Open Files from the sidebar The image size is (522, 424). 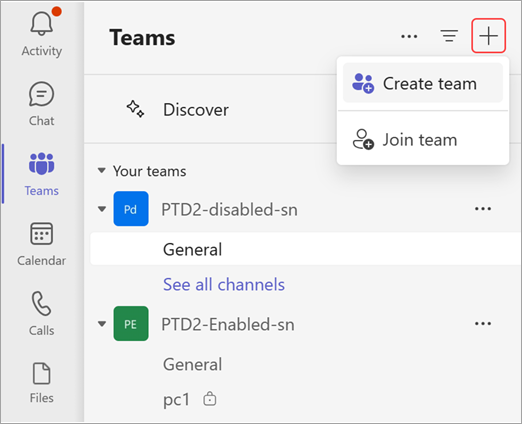[x=42, y=383]
